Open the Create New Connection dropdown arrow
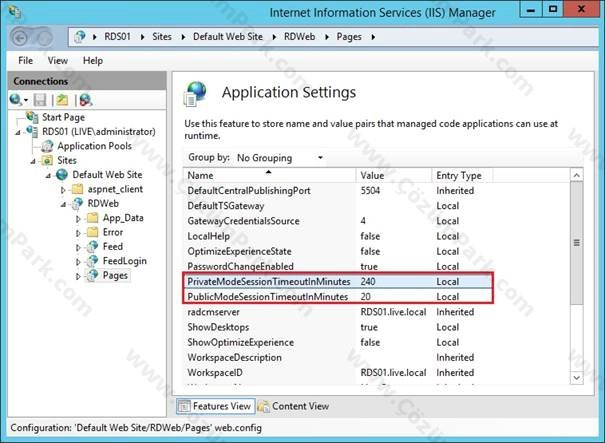 pos(26,100)
